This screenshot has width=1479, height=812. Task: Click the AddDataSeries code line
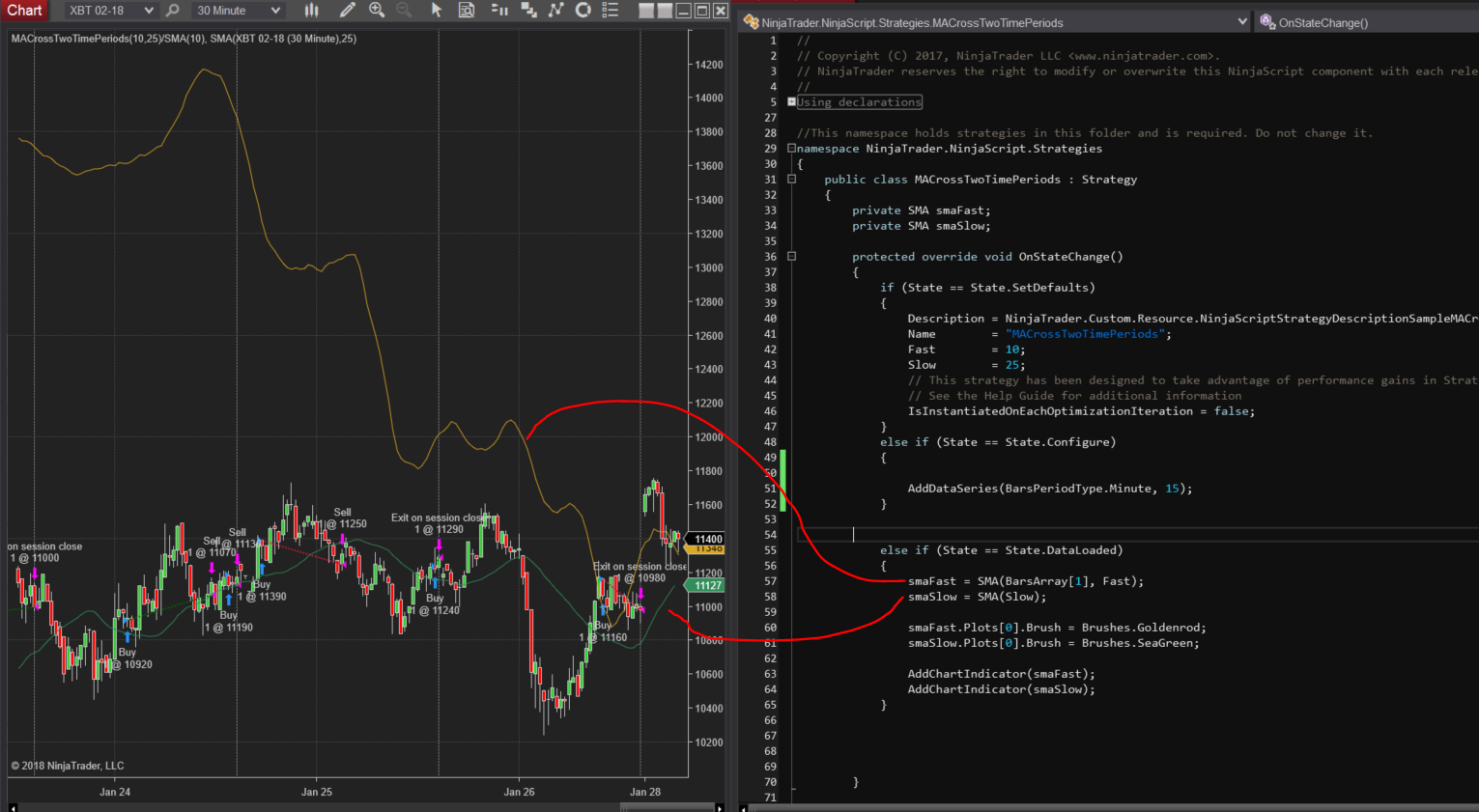coord(1050,489)
